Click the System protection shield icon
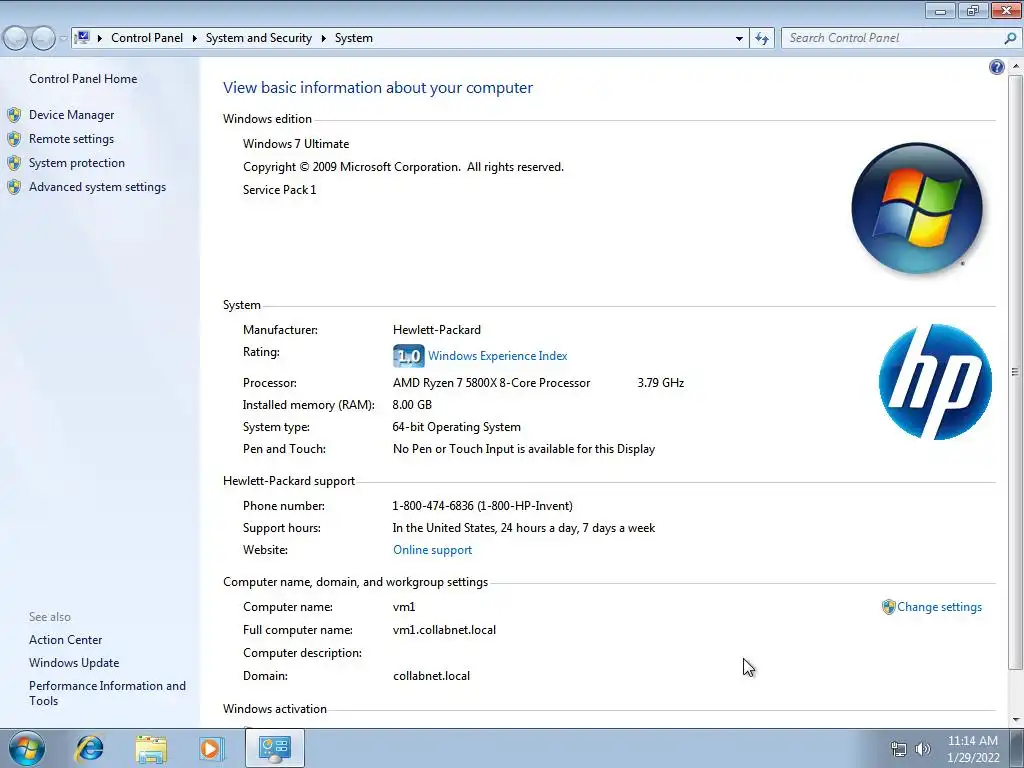The width and height of the screenshot is (1024, 768). [x=14, y=163]
